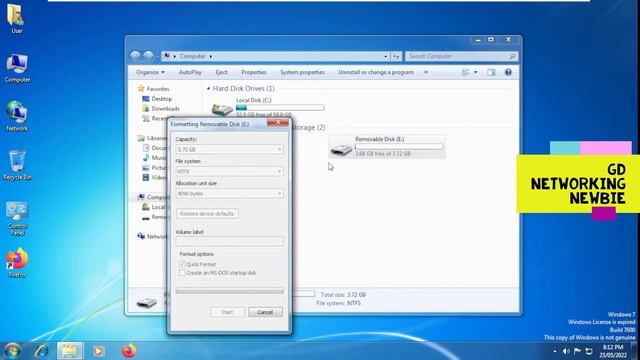Click Eject in the toolbar
The height and width of the screenshot is (360, 640).
pyautogui.click(x=221, y=72)
